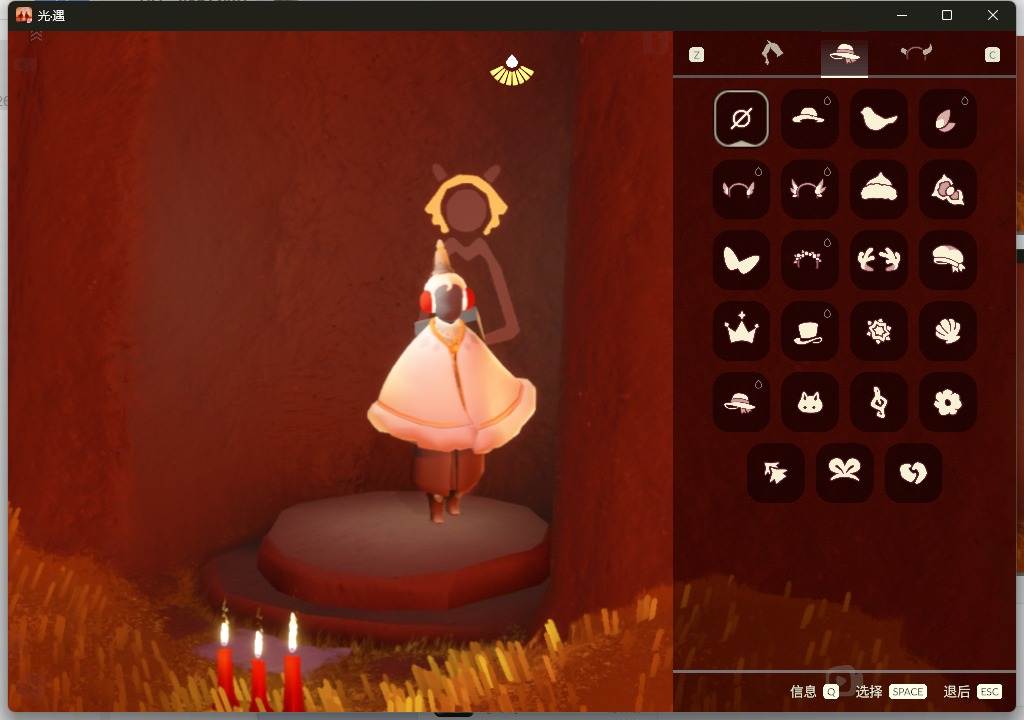Choose the swirl cream-shaped hat

tap(878, 189)
